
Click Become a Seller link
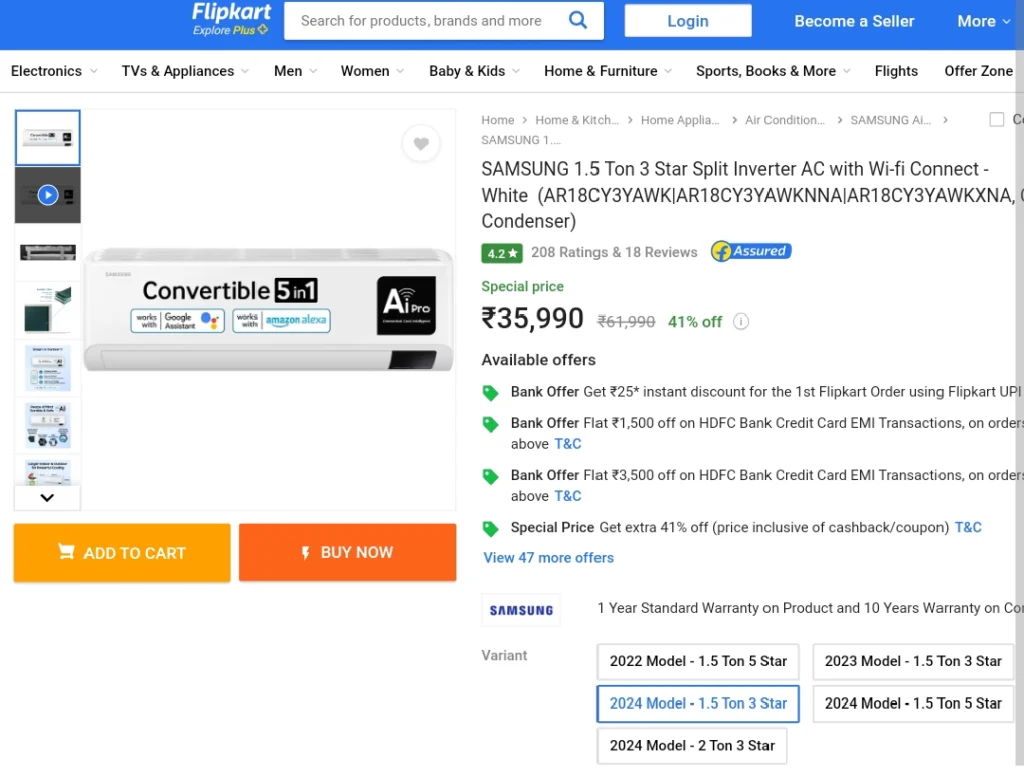854,22
